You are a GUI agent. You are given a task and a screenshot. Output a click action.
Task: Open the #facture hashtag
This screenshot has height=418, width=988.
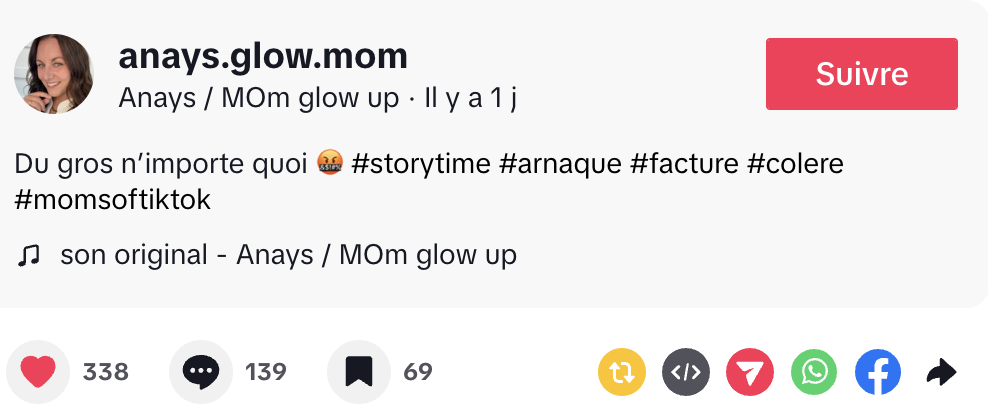point(685,163)
